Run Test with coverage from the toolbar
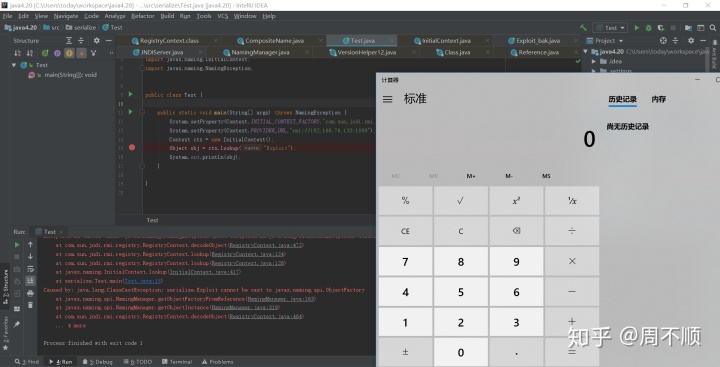Viewport: 720px width, 367px height. [x=661, y=28]
